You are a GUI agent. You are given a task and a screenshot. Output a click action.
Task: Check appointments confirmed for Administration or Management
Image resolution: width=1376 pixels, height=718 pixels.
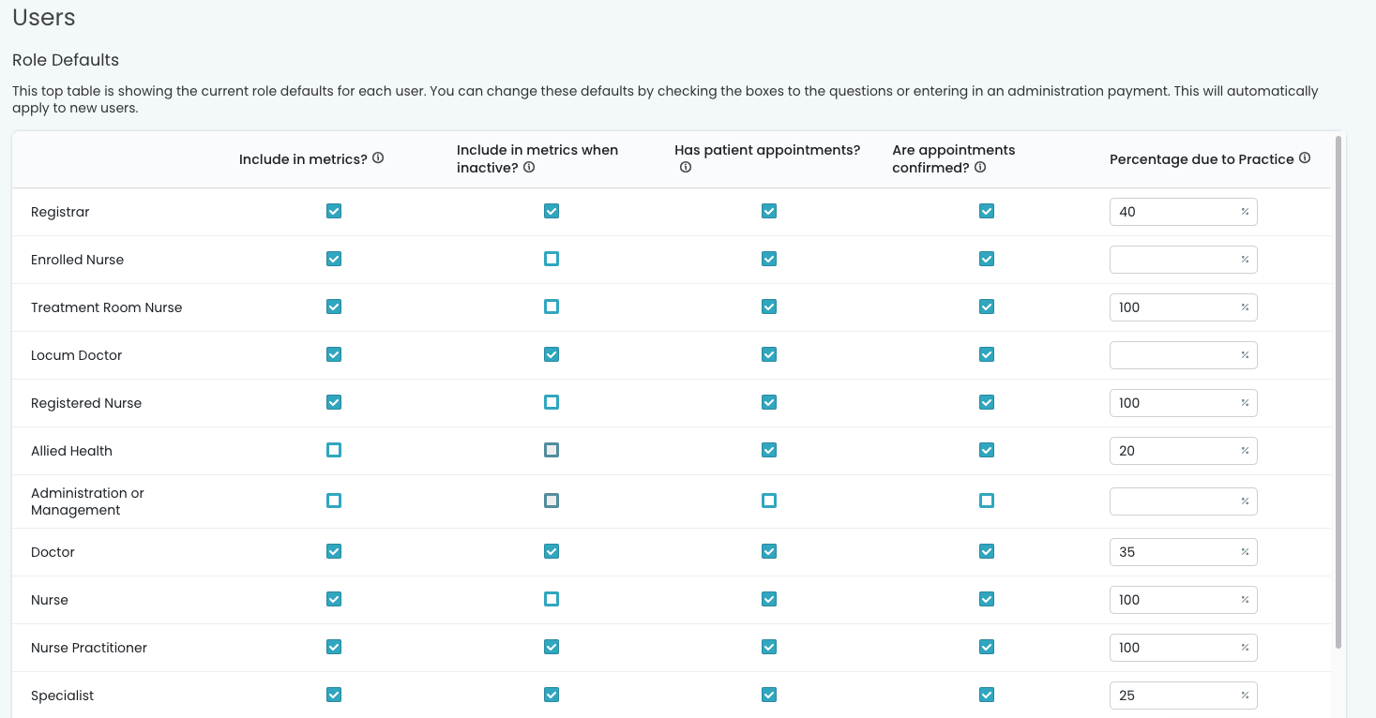pyautogui.click(x=986, y=500)
